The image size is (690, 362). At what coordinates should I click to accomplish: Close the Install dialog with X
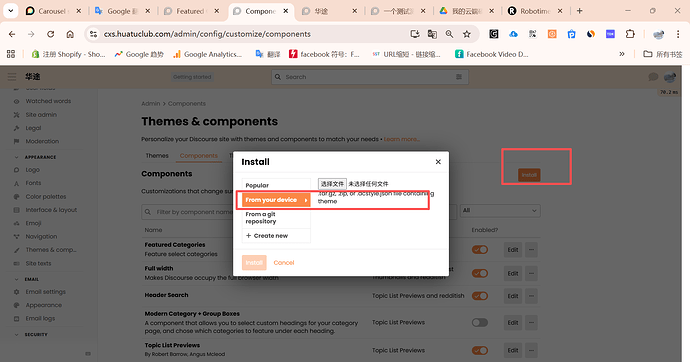point(438,162)
